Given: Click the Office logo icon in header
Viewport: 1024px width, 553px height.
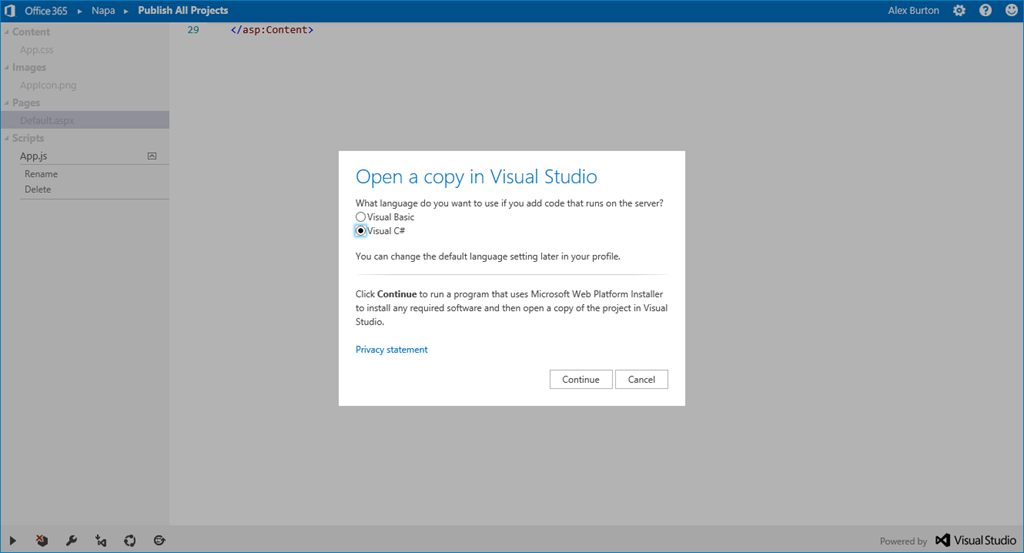Looking at the screenshot, I should coord(10,10).
